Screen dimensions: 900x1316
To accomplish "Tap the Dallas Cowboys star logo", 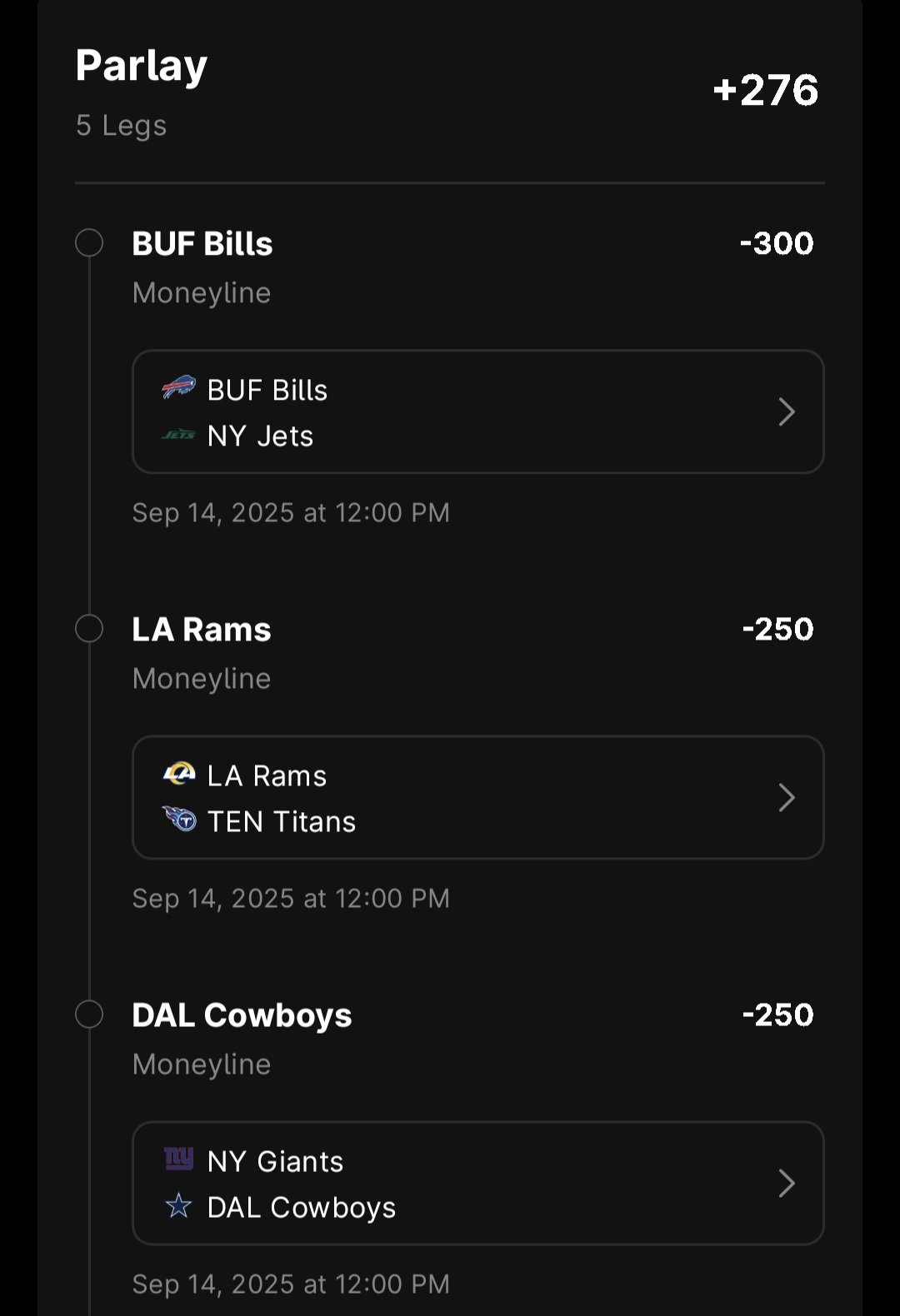I will pyautogui.click(x=178, y=1205).
